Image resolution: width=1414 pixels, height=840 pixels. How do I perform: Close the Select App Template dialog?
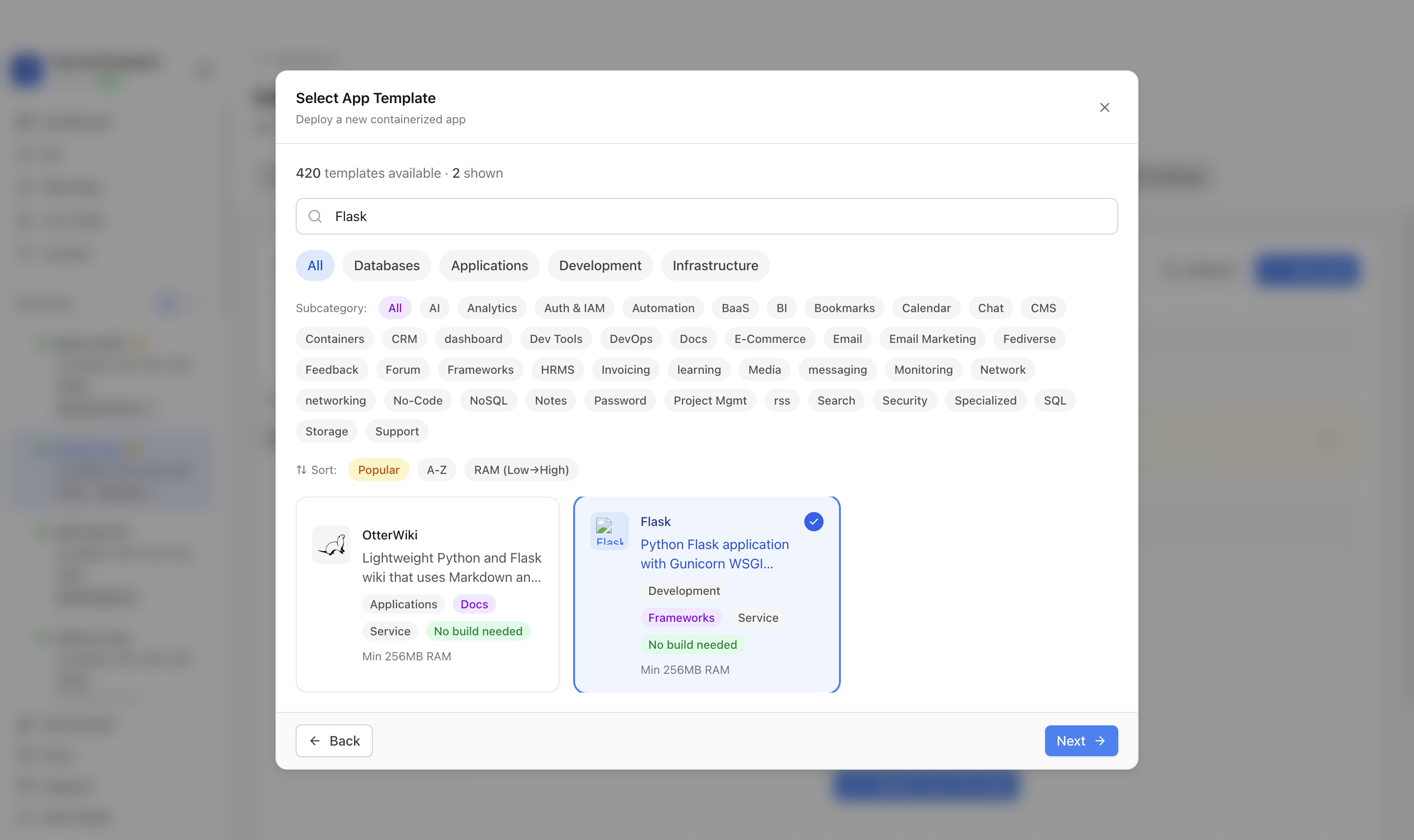pos(1104,107)
